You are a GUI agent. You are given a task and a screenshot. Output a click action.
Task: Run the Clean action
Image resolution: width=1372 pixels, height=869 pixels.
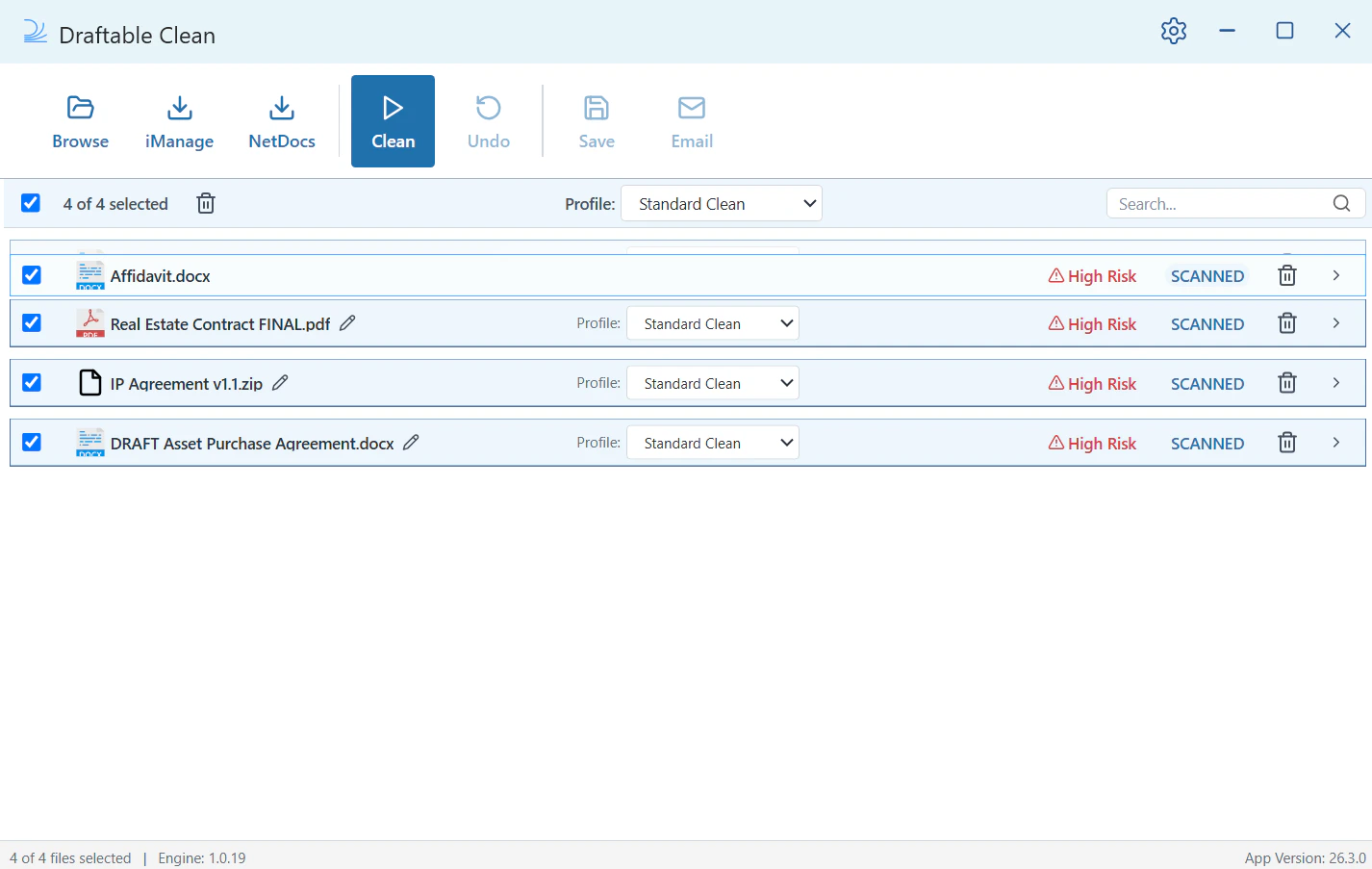(393, 122)
